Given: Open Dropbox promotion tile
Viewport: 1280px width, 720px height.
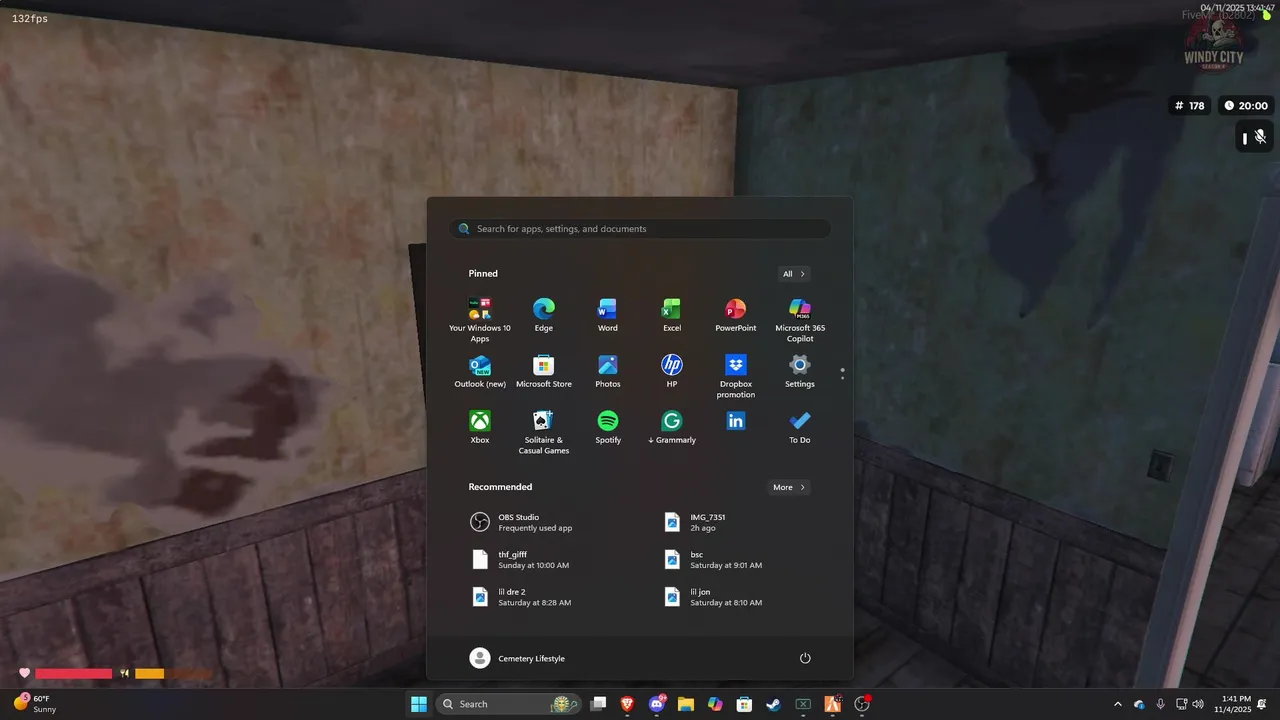Looking at the screenshot, I should (x=736, y=376).
